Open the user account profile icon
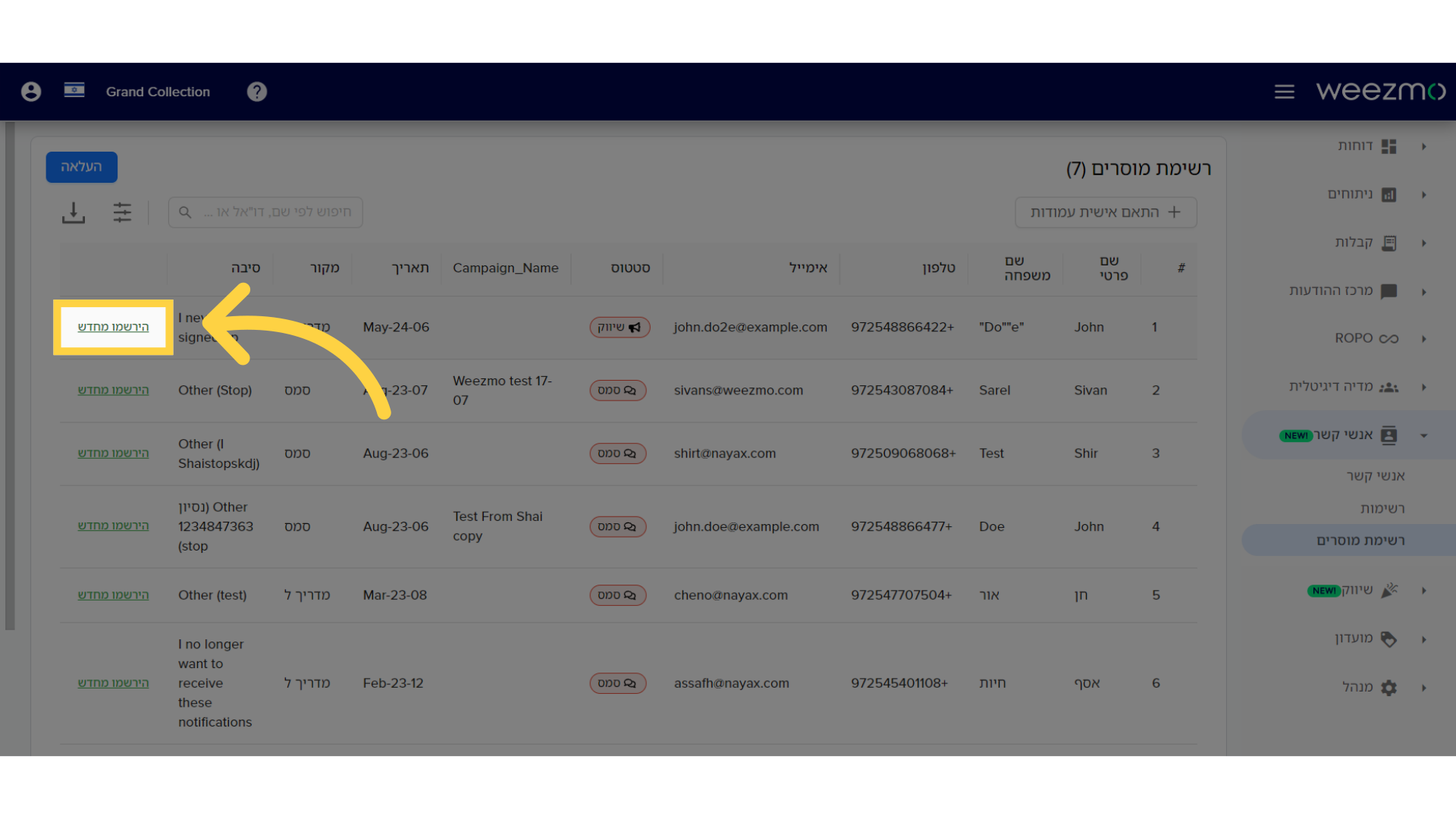The width and height of the screenshot is (1456, 819). pos(31,92)
